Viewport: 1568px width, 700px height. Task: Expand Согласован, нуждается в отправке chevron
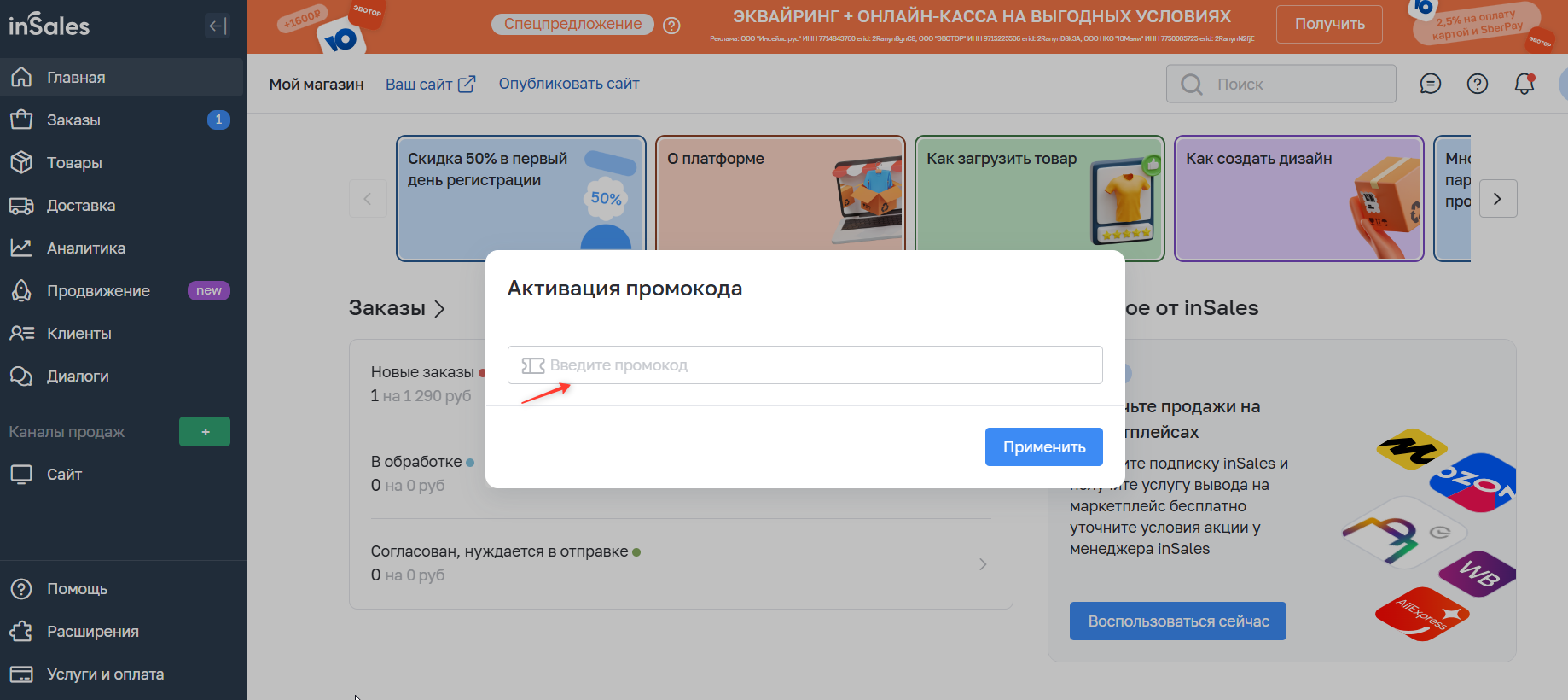click(x=983, y=564)
